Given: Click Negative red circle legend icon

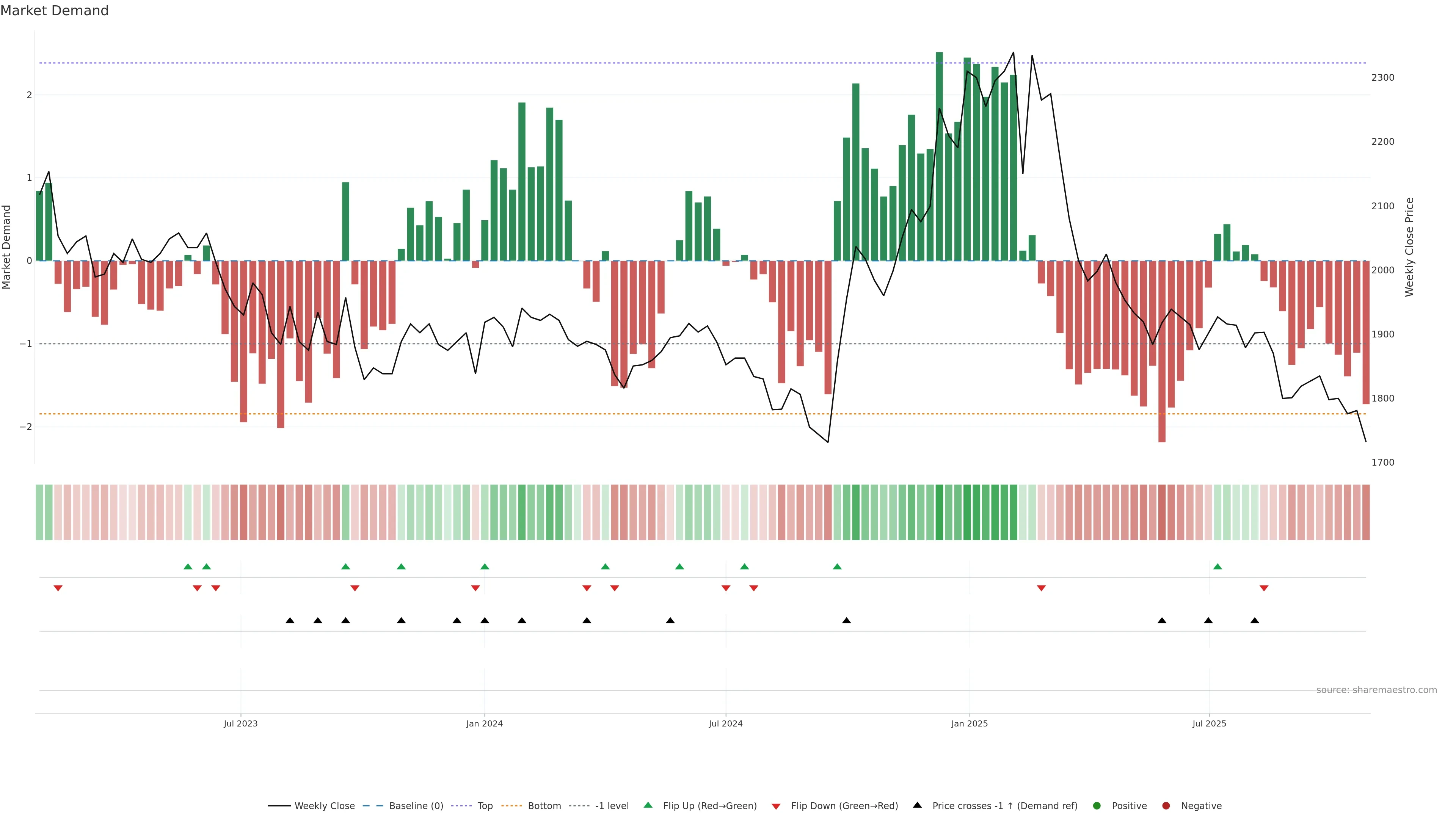Looking at the screenshot, I should tap(1166, 805).
